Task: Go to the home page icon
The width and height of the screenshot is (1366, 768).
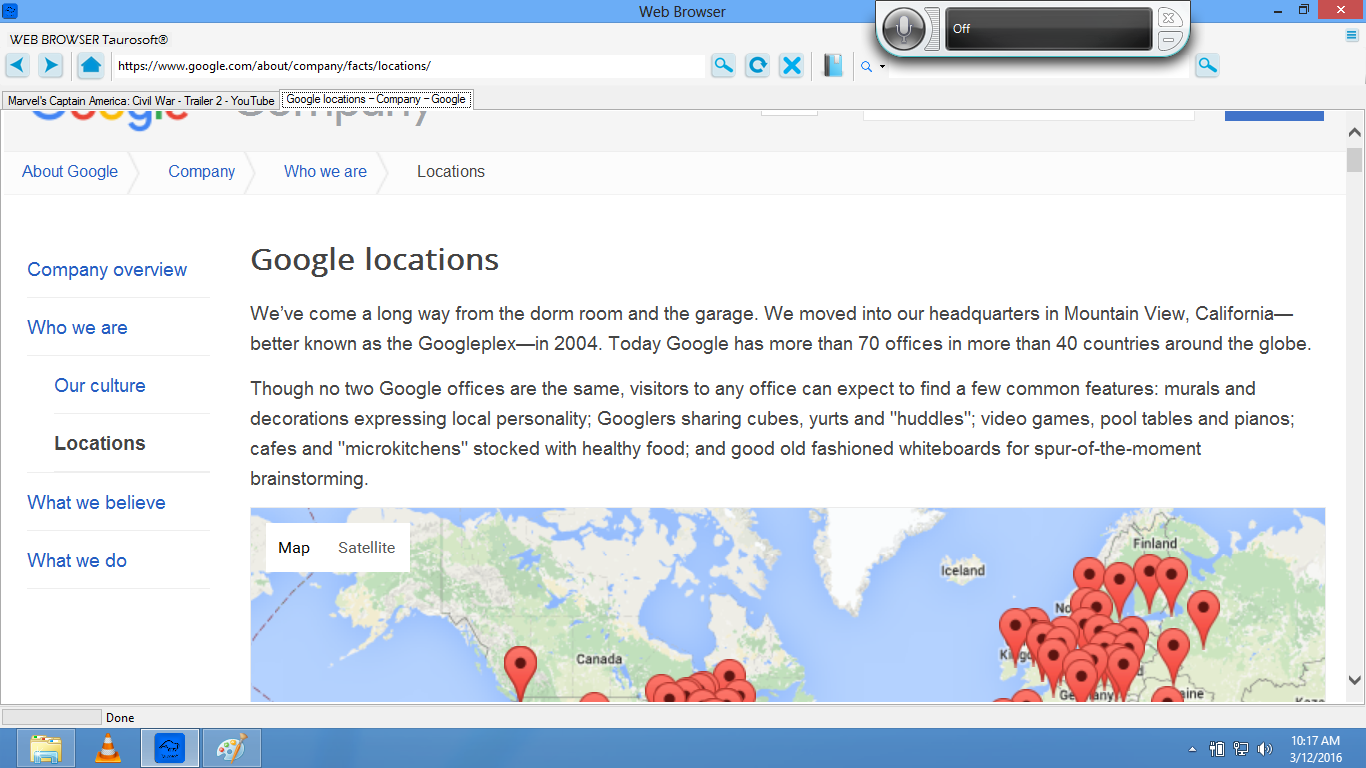Action: click(x=90, y=66)
